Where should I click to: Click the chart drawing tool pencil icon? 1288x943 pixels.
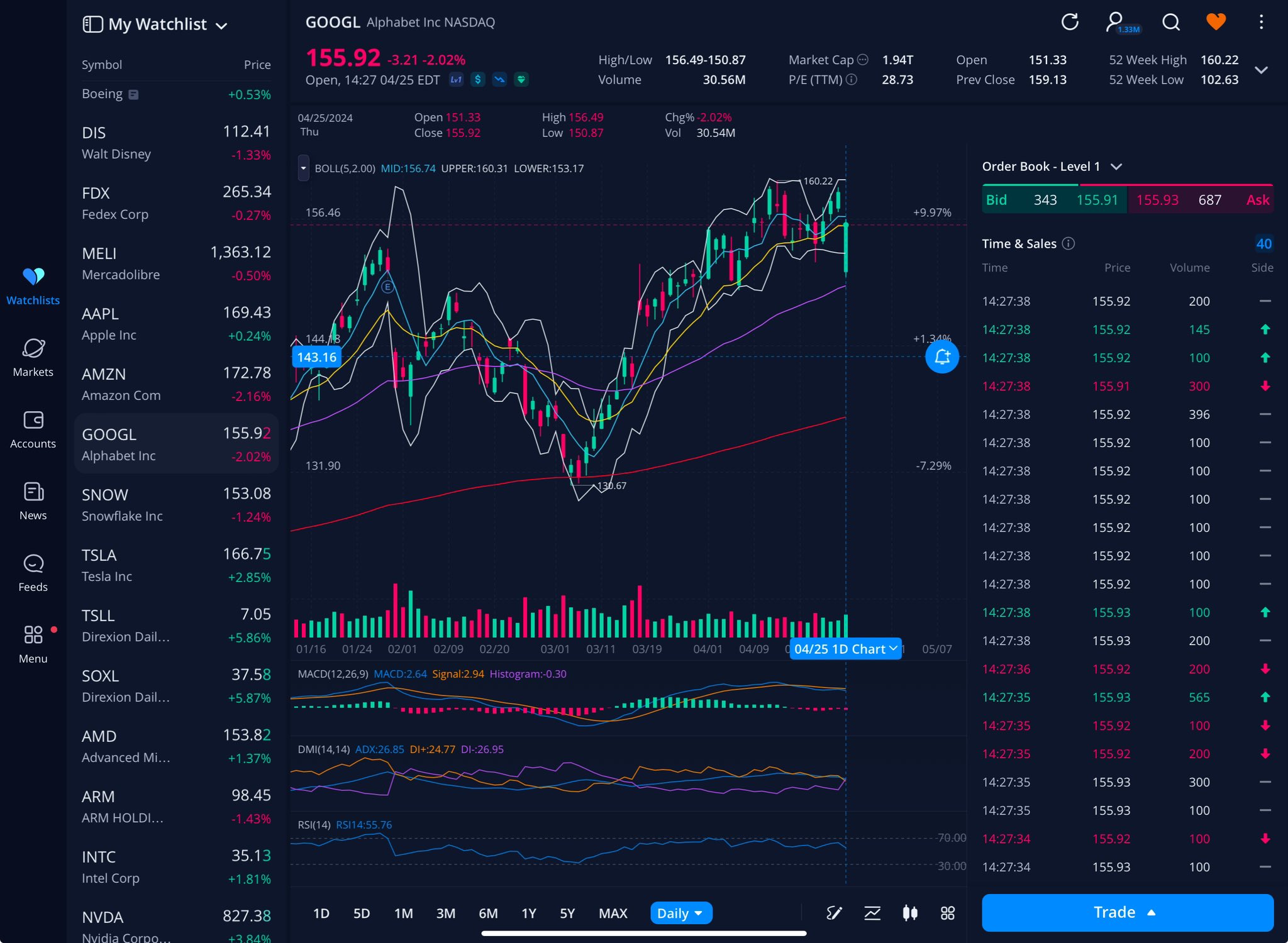click(x=834, y=913)
